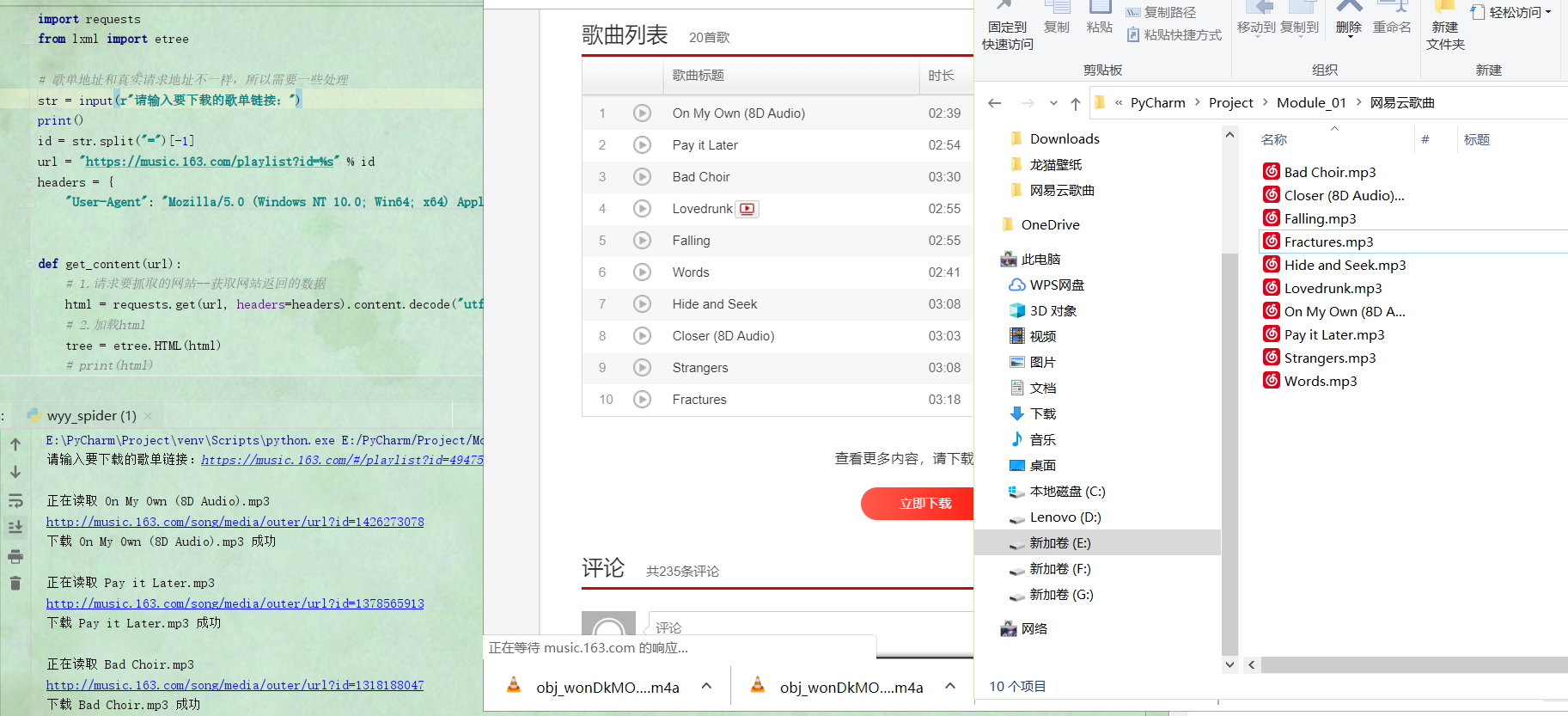1568x716 pixels.
Task: Play the song Fractures
Action: [642, 400]
